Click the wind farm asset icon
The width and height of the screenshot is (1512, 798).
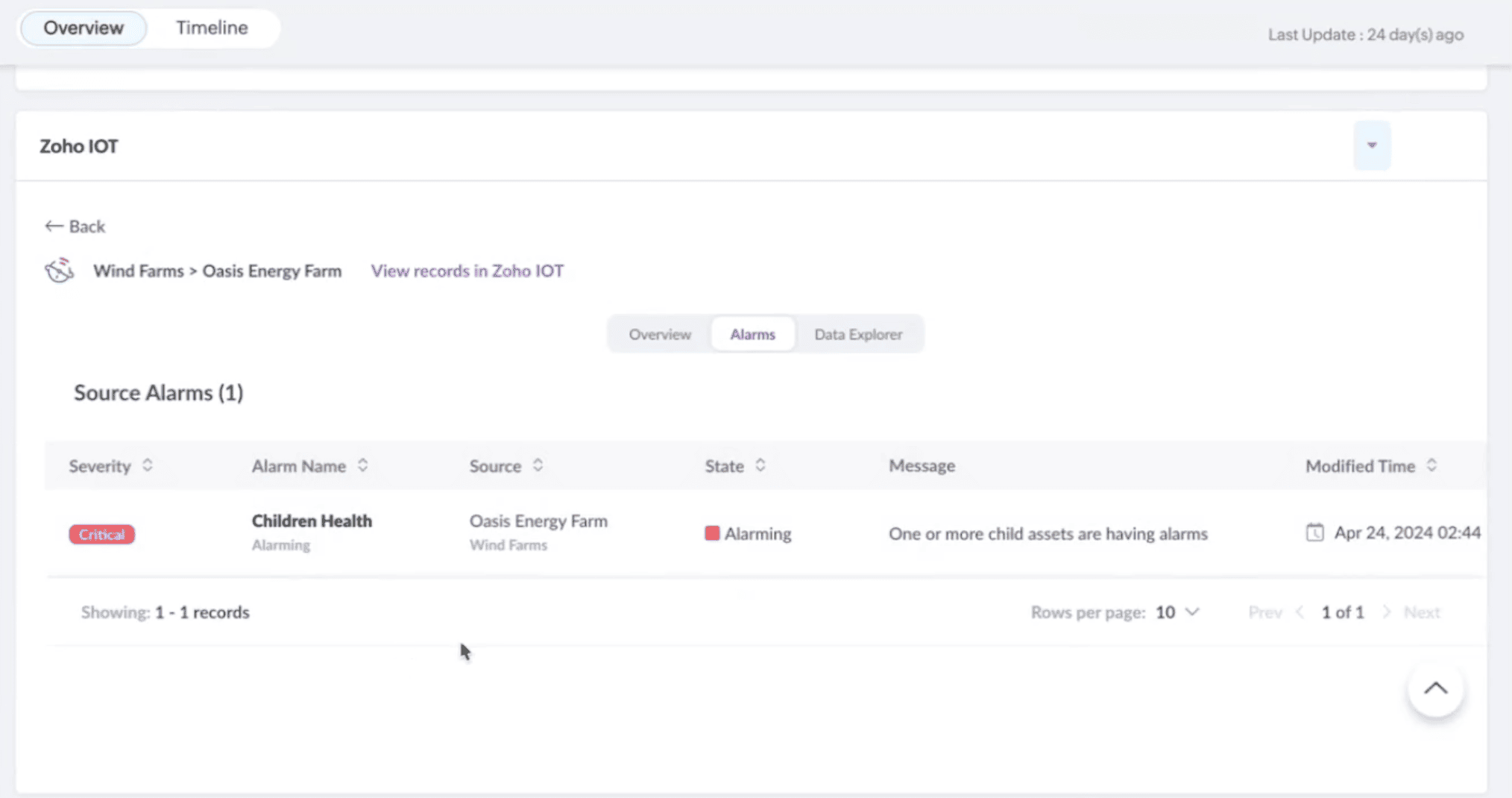coord(59,271)
